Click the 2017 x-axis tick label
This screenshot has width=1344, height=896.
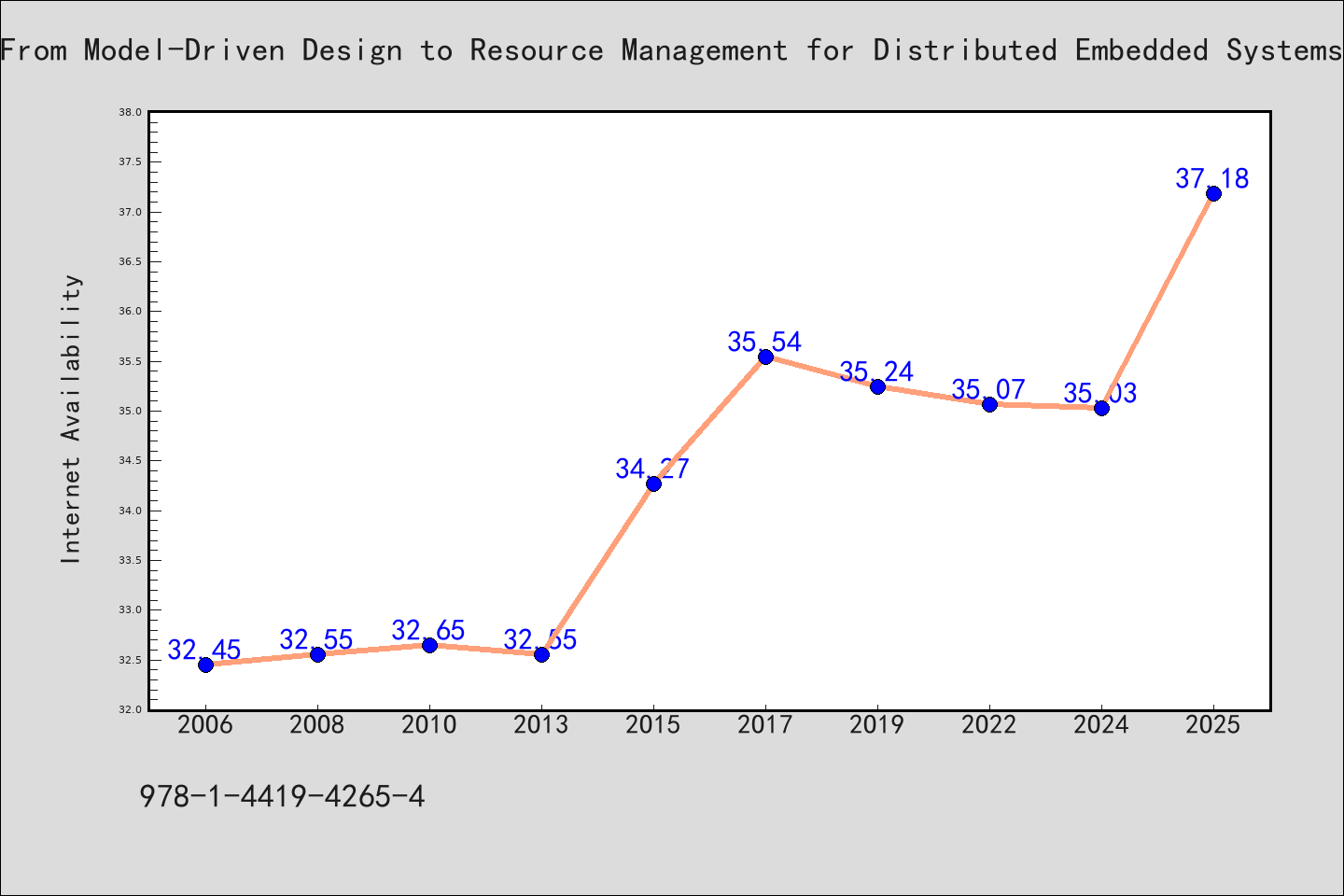(x=765, y=725)
